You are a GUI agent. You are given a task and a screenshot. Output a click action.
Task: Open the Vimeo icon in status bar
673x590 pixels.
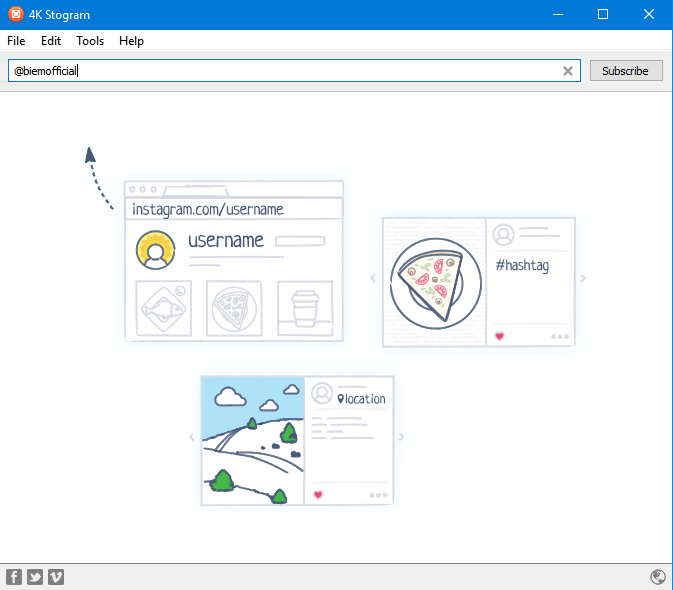point(56,577)
